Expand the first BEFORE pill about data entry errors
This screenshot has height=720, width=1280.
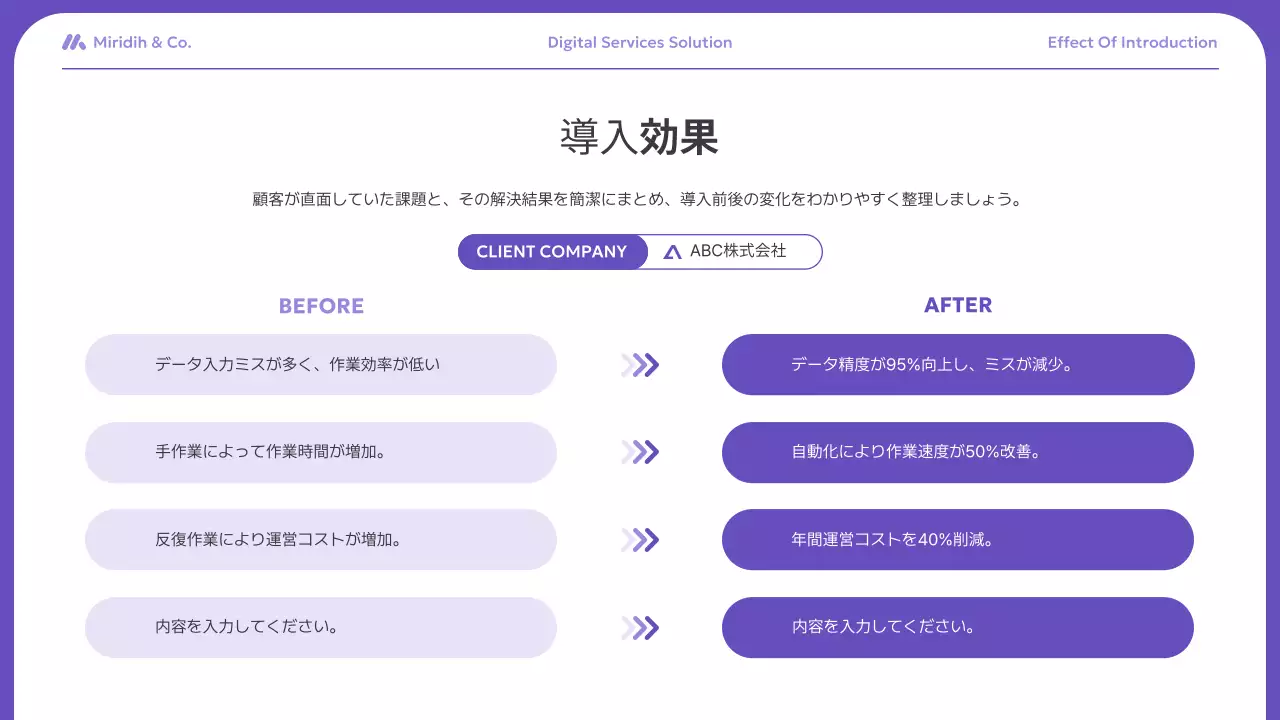click(321, 365)
